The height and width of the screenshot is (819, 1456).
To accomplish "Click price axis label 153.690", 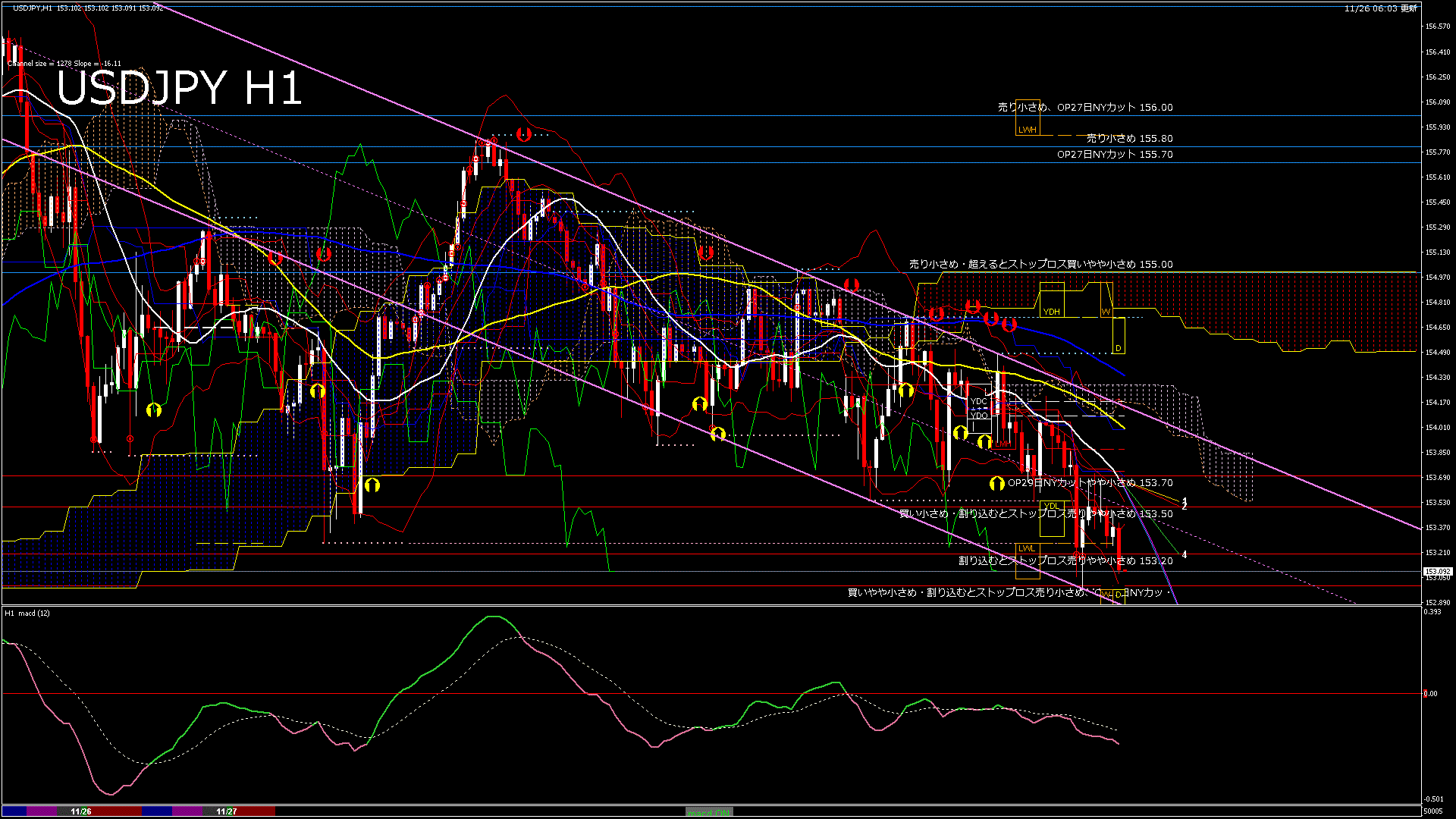I will pos(1438,478).
